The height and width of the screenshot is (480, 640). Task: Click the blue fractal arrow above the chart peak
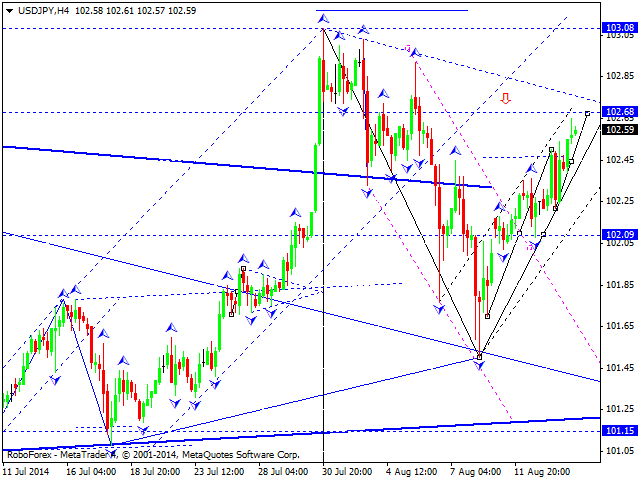(x=323, y=18)
